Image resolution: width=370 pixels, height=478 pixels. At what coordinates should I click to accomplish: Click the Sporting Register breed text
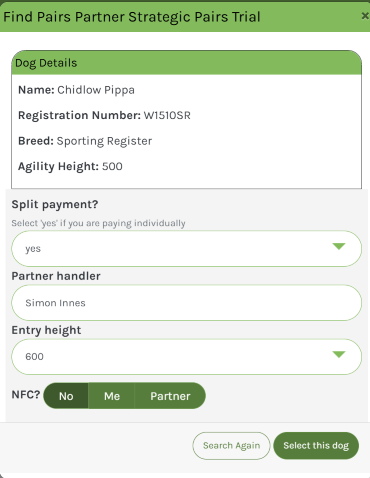(x=104, y=141)
